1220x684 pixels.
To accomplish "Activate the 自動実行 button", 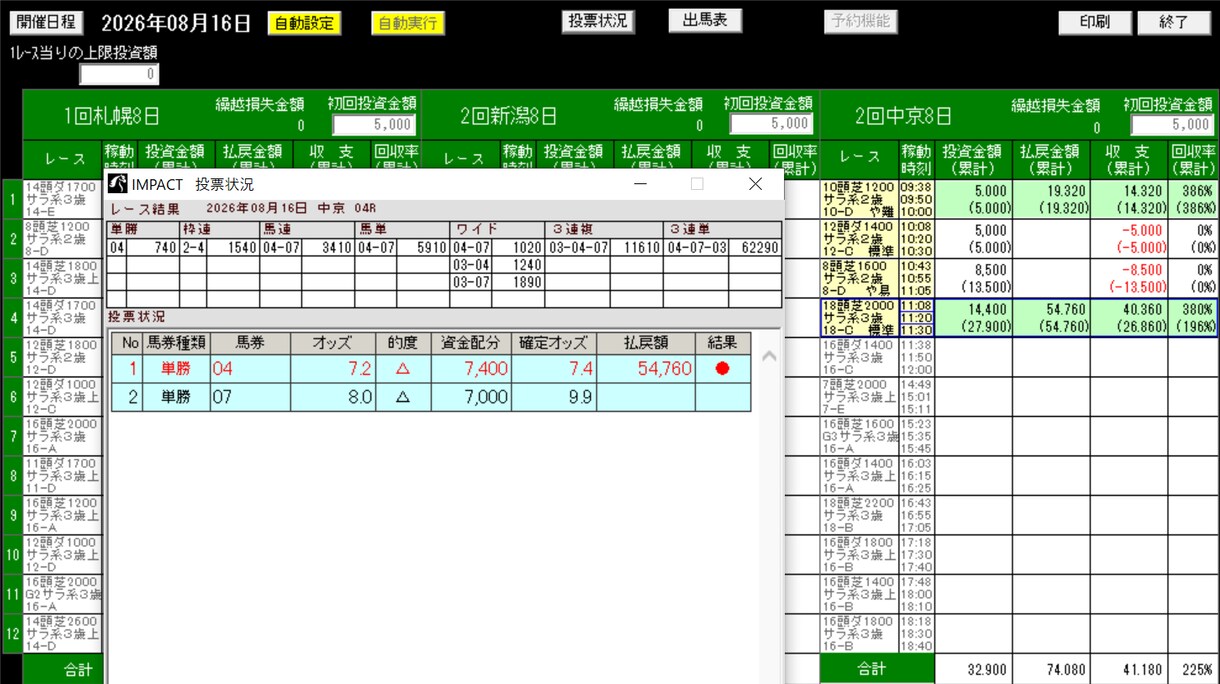I will tap(408, 23).
